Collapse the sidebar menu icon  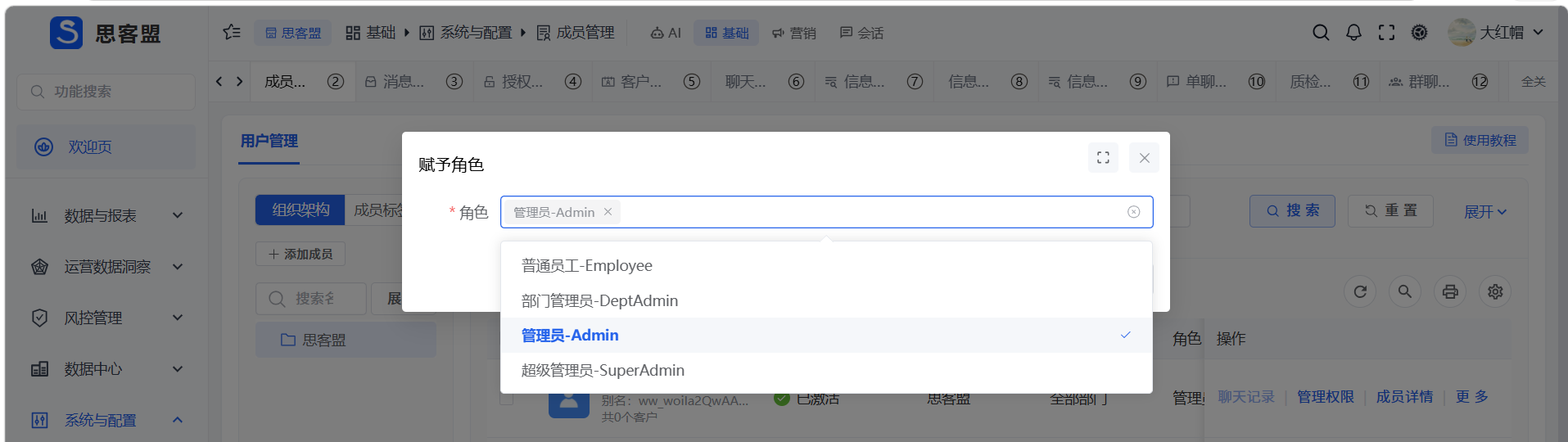click(x=232, y=33)
